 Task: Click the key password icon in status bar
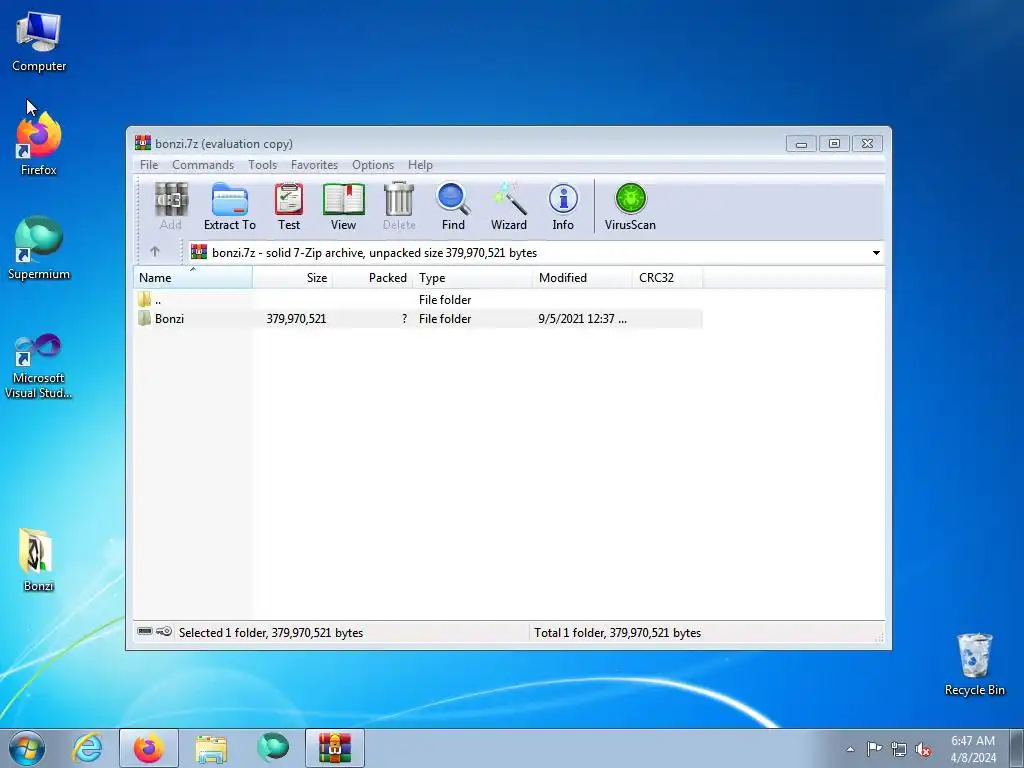click(164, 632)
